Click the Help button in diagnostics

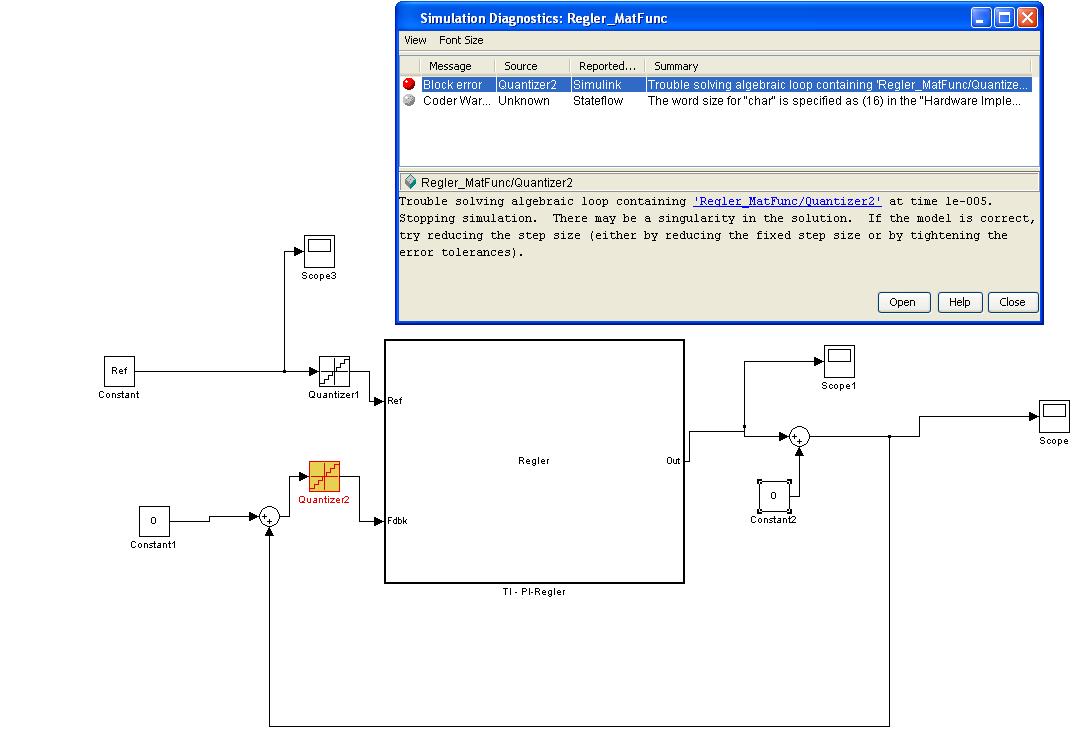point(959,302)
